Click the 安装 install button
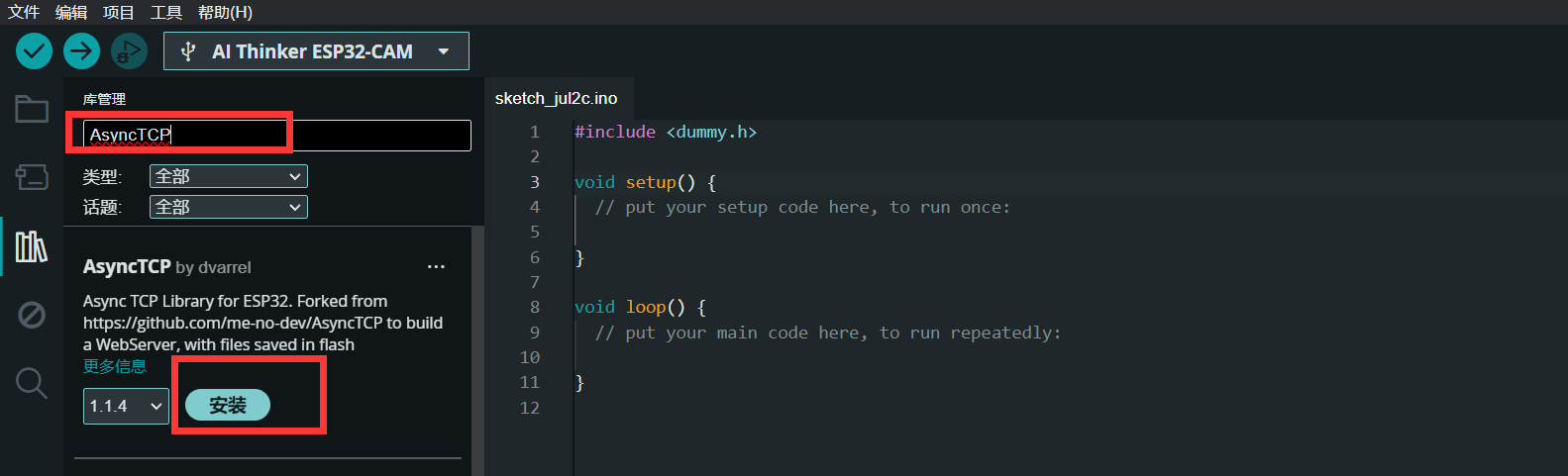Viewport: 1568px width, 476px height. pos(228,405)
